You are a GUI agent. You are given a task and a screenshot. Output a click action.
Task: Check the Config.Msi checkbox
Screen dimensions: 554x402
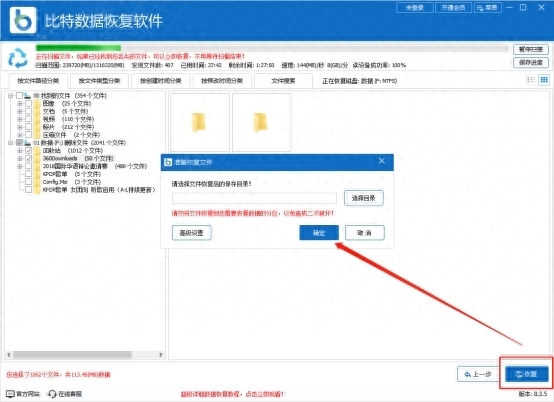point(28,182)
